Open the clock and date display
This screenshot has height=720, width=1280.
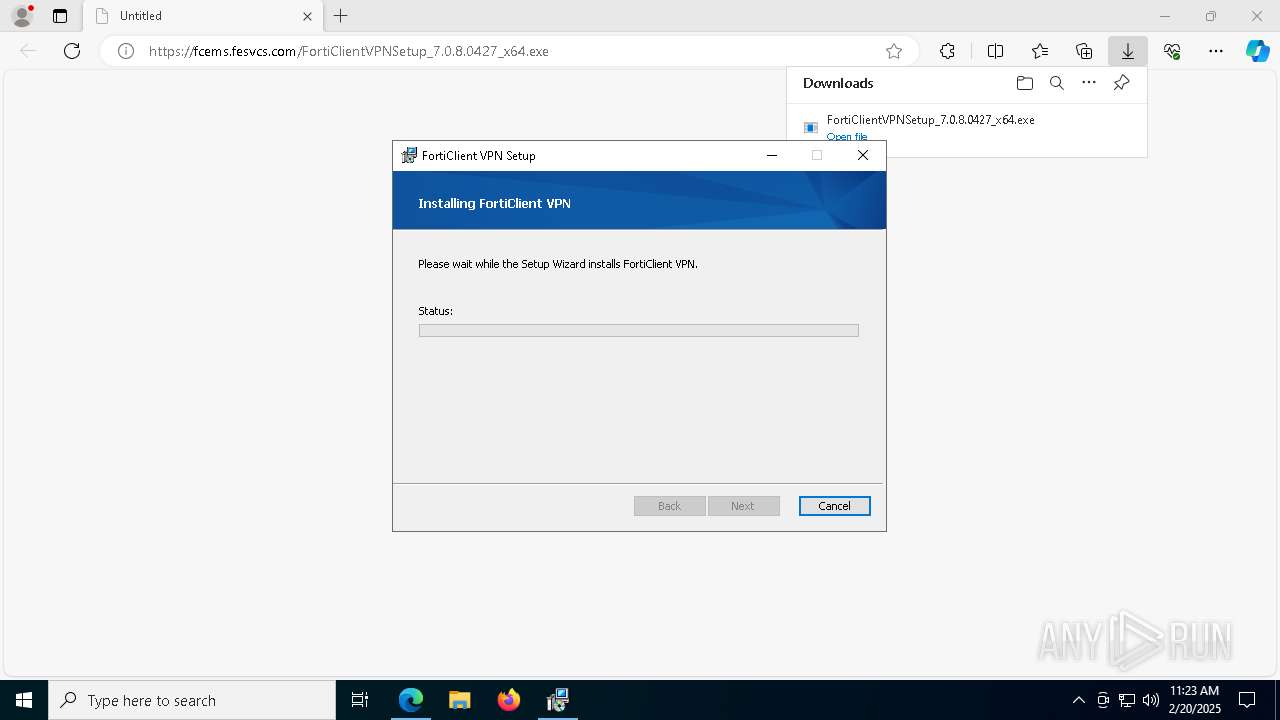pyautogui.click(x=1195, y=700)
